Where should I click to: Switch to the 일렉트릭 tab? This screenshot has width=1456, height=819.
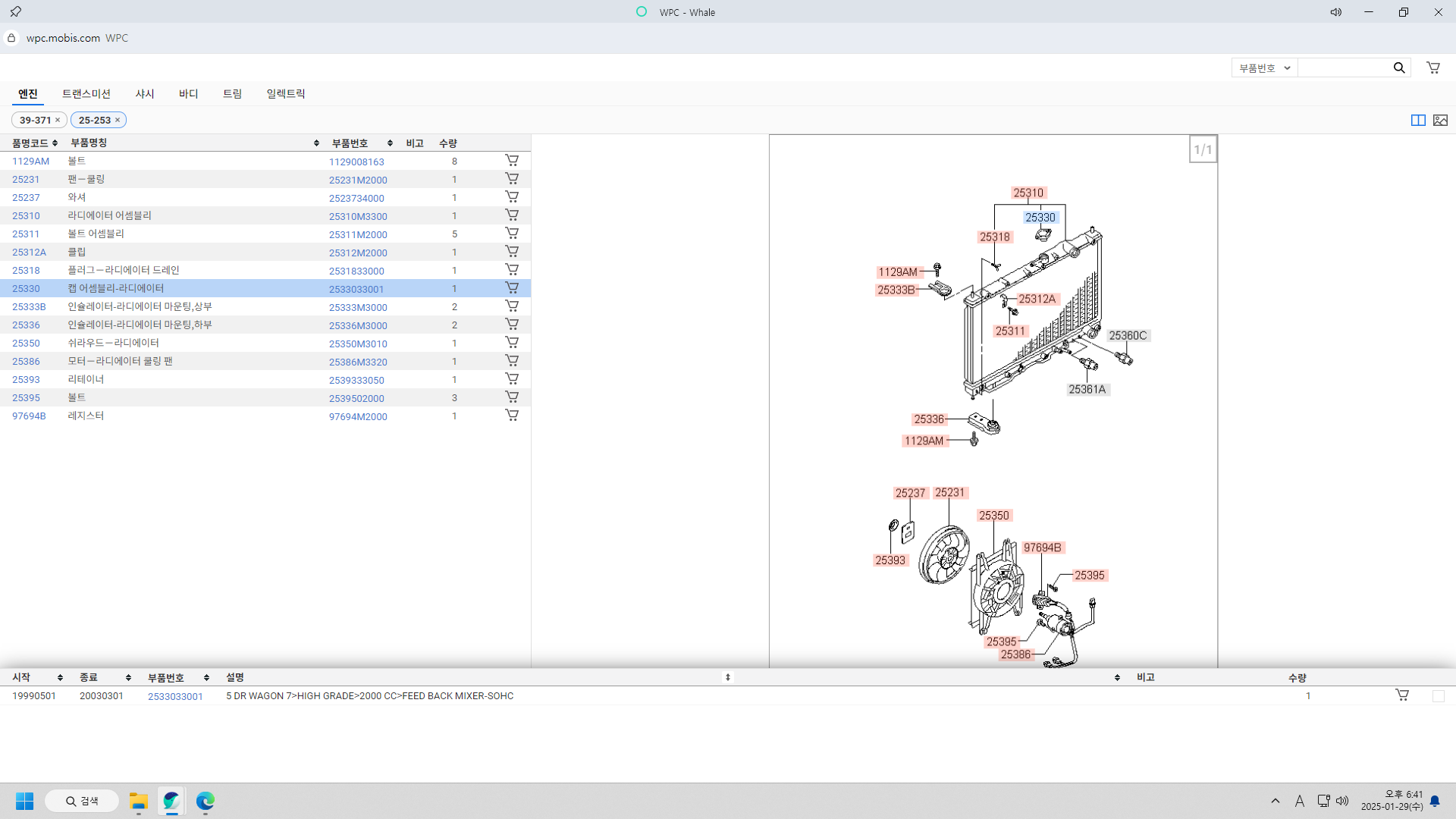click(x=285, y=94)
